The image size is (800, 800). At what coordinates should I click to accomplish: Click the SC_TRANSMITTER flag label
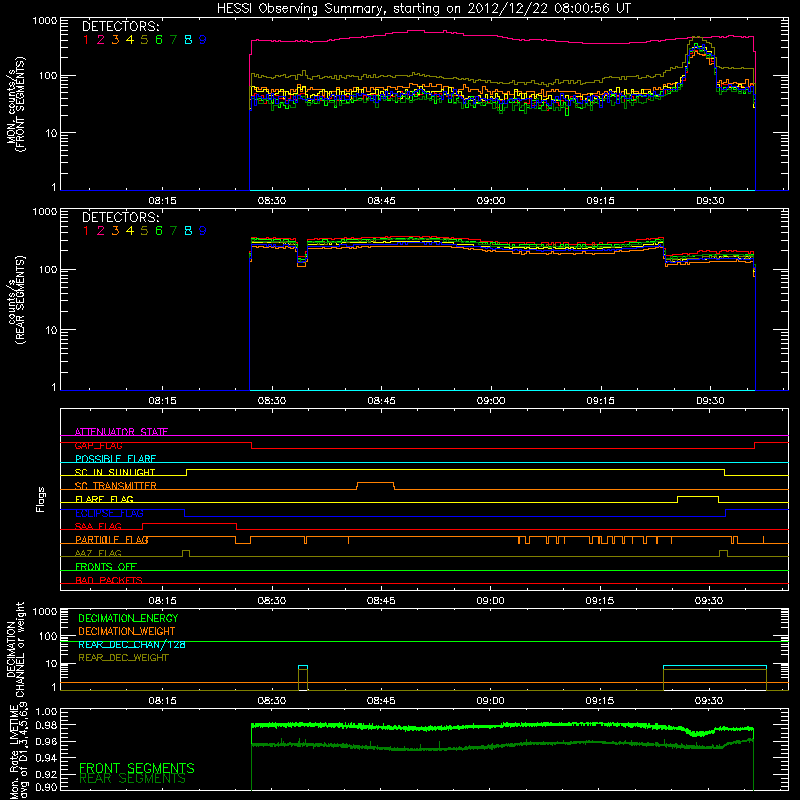(x=116, y=486)
